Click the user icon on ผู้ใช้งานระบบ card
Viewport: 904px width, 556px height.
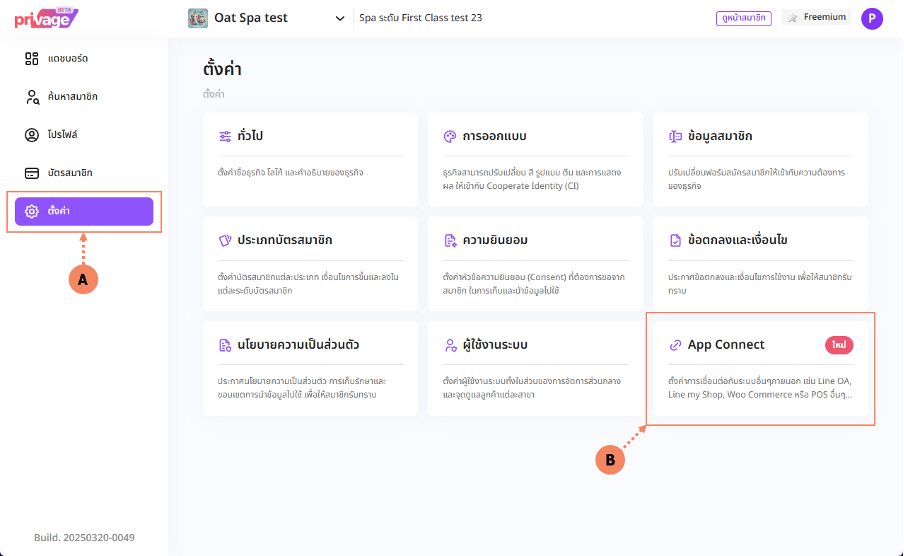(x=450, y=345)
